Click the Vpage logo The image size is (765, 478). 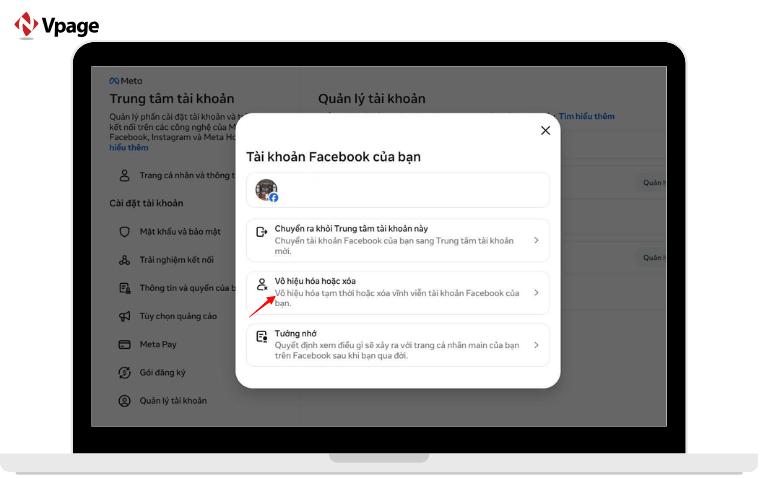tap(57, 25)
